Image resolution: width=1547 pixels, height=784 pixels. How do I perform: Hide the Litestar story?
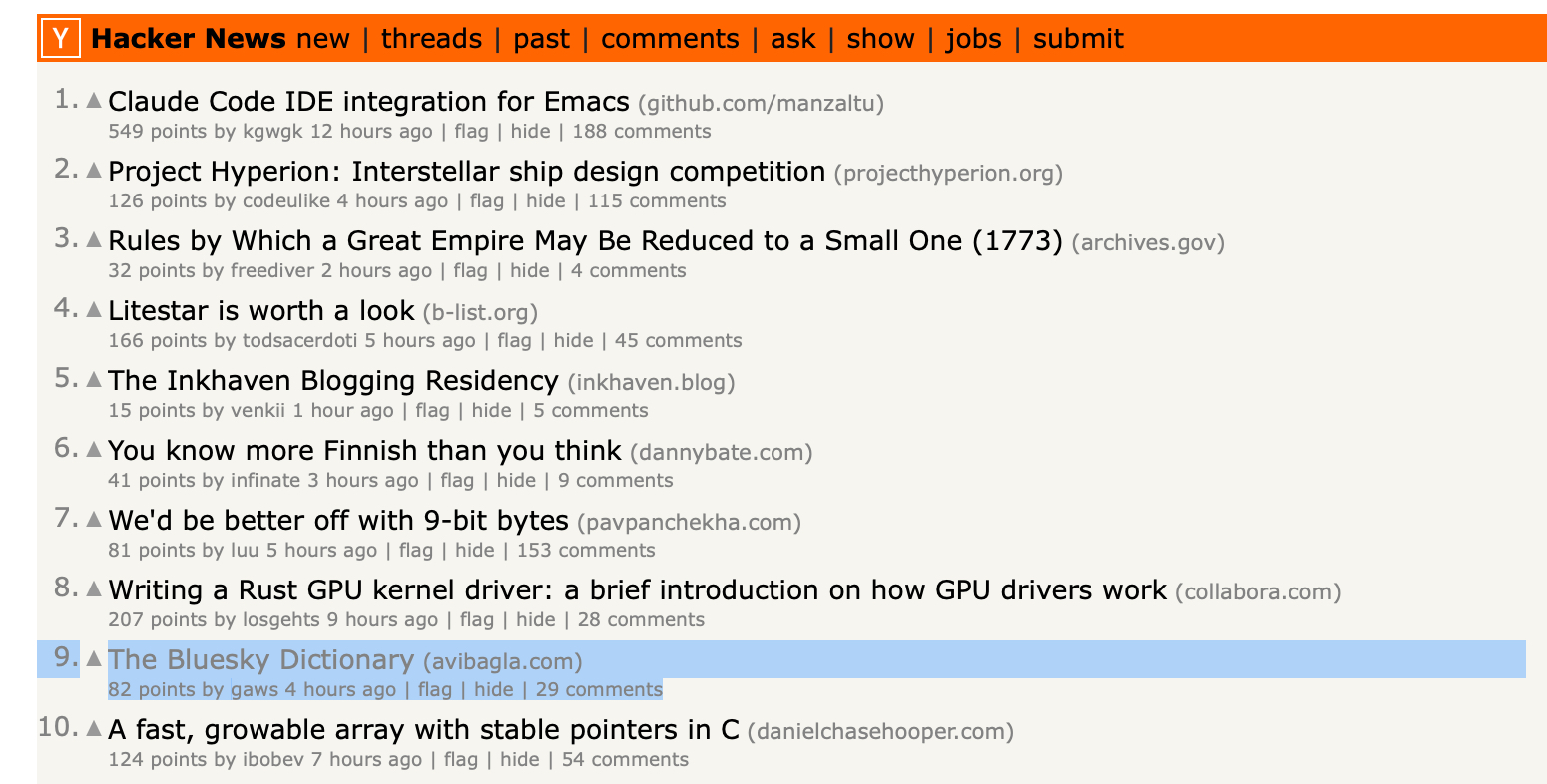point(573,341)
